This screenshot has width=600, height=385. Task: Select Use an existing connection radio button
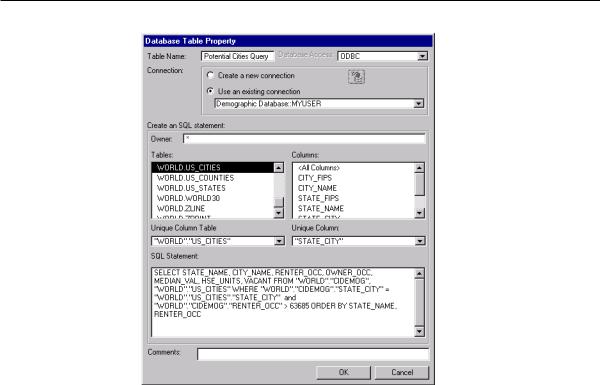coord(210,91)
